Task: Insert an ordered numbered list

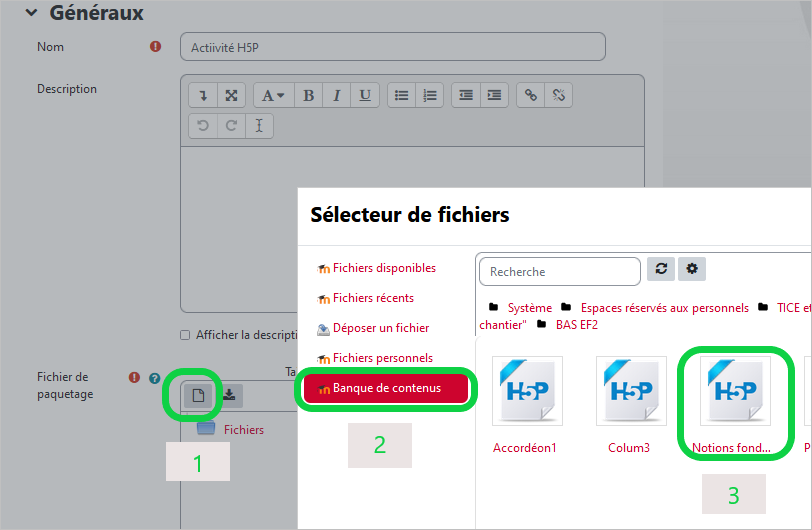Action: (x=430, y=95)
